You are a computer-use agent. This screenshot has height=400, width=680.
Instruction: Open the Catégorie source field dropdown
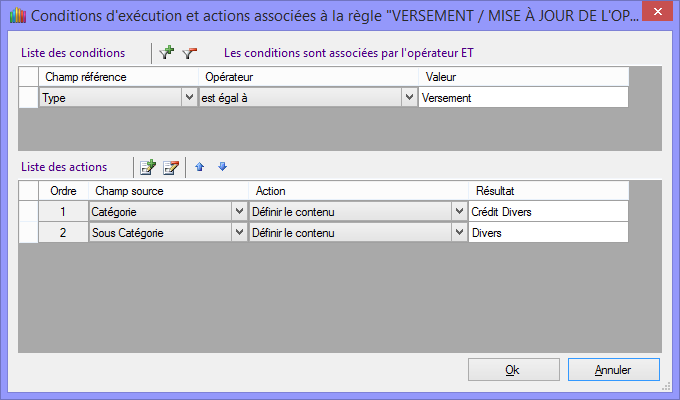pos(238,212)
